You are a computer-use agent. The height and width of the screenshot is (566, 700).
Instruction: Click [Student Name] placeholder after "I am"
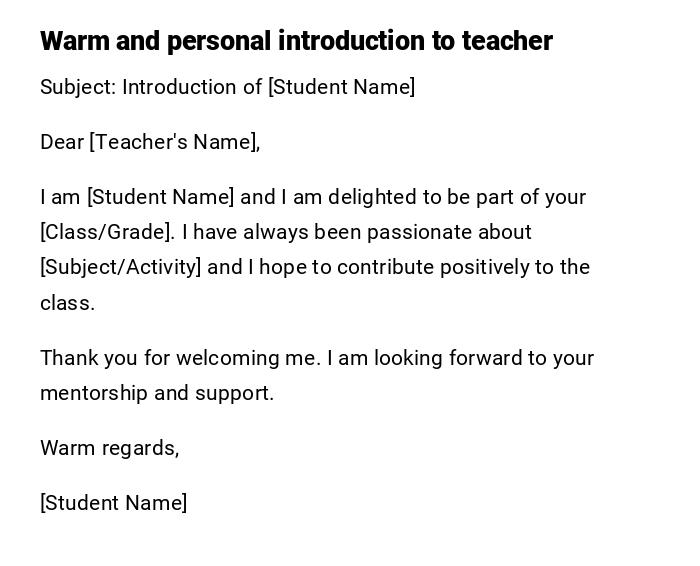tap(160, 197)
